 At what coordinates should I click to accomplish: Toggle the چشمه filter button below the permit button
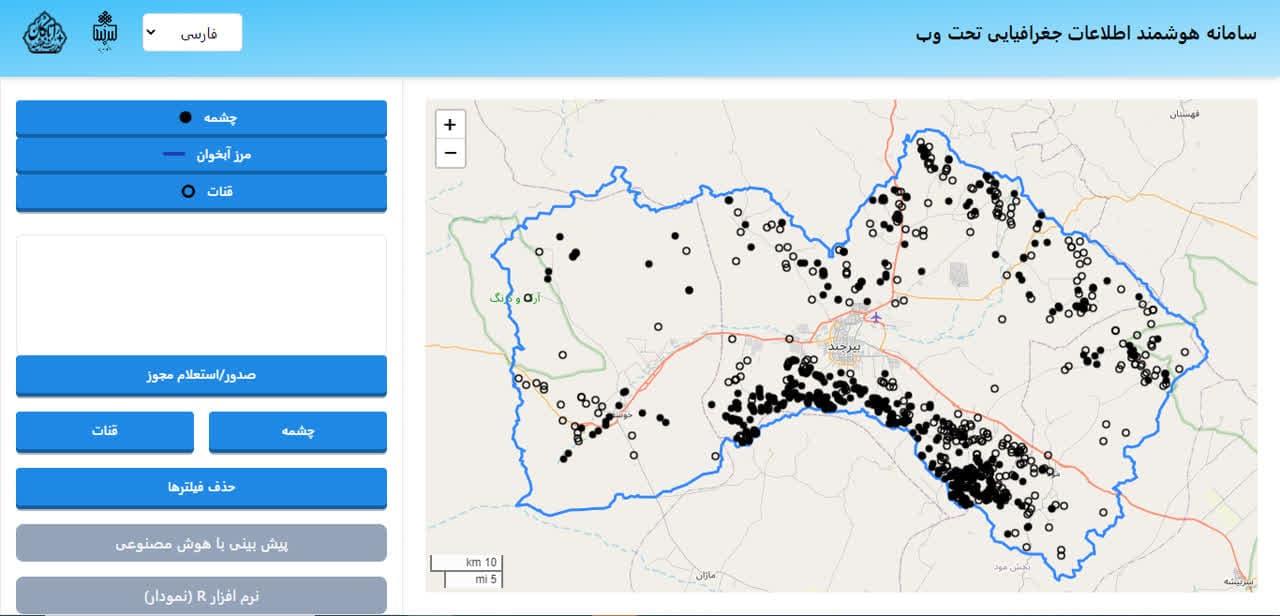pos(297,431)
